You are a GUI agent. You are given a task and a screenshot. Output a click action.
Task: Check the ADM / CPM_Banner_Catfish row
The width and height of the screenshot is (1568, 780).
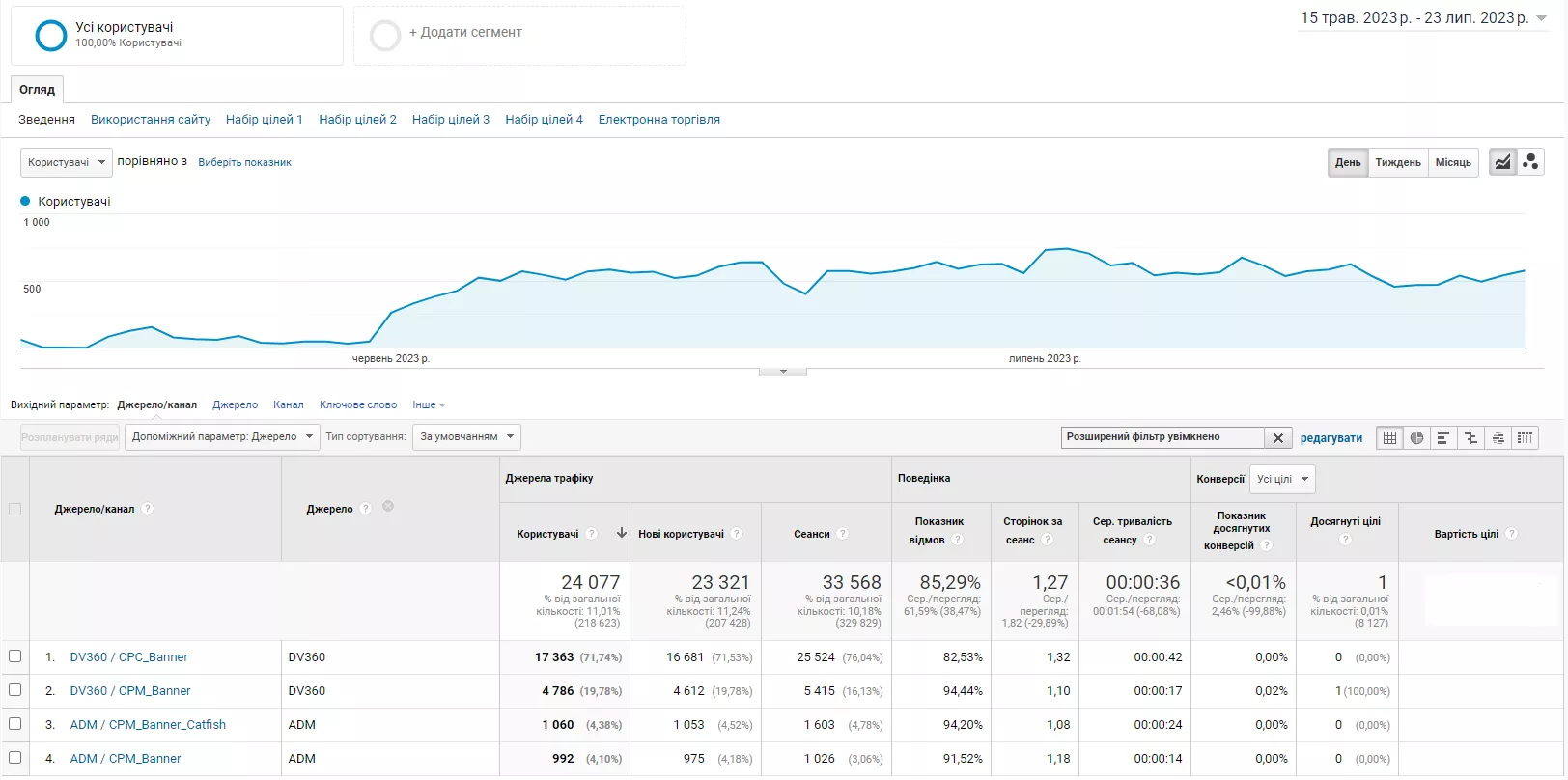click(x=14, y=724)
